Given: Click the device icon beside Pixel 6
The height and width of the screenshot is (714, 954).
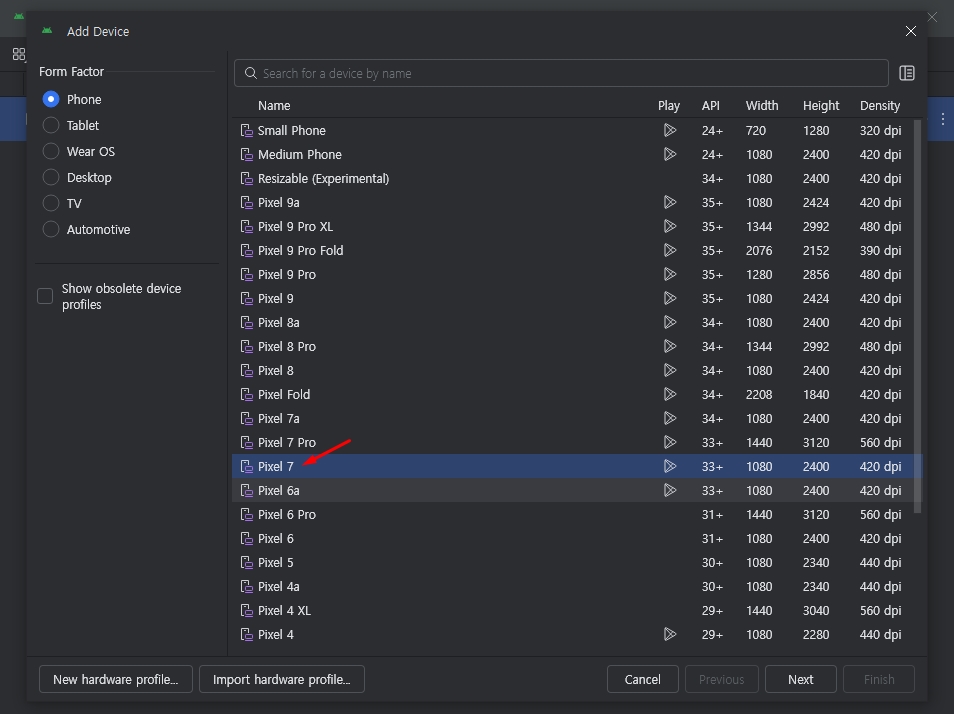Looking at the screenshot, I should (x=246, y=539).
